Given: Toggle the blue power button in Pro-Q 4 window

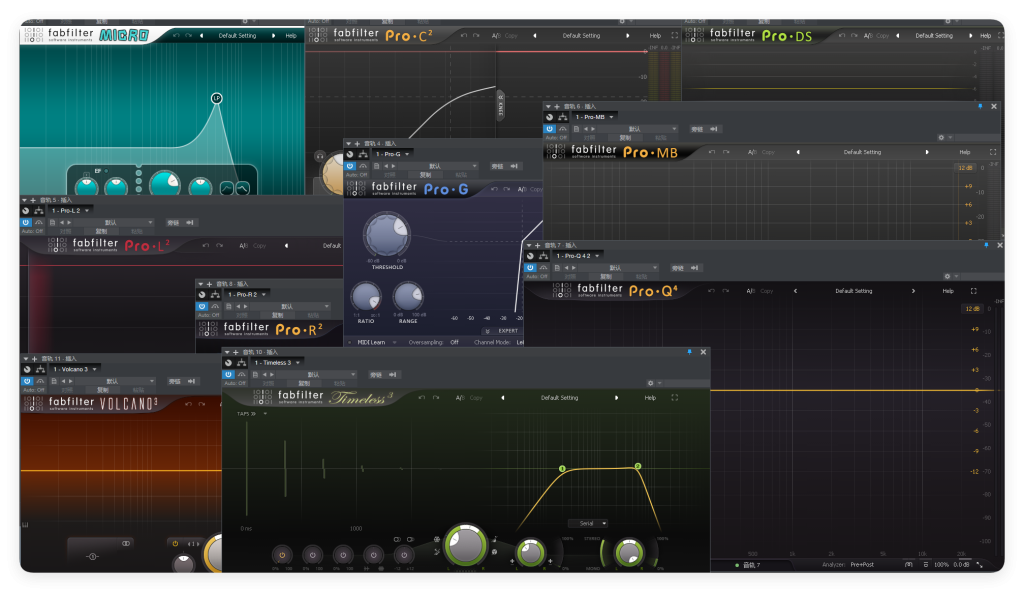Looking at the screenshot, I should click(530, 268).
